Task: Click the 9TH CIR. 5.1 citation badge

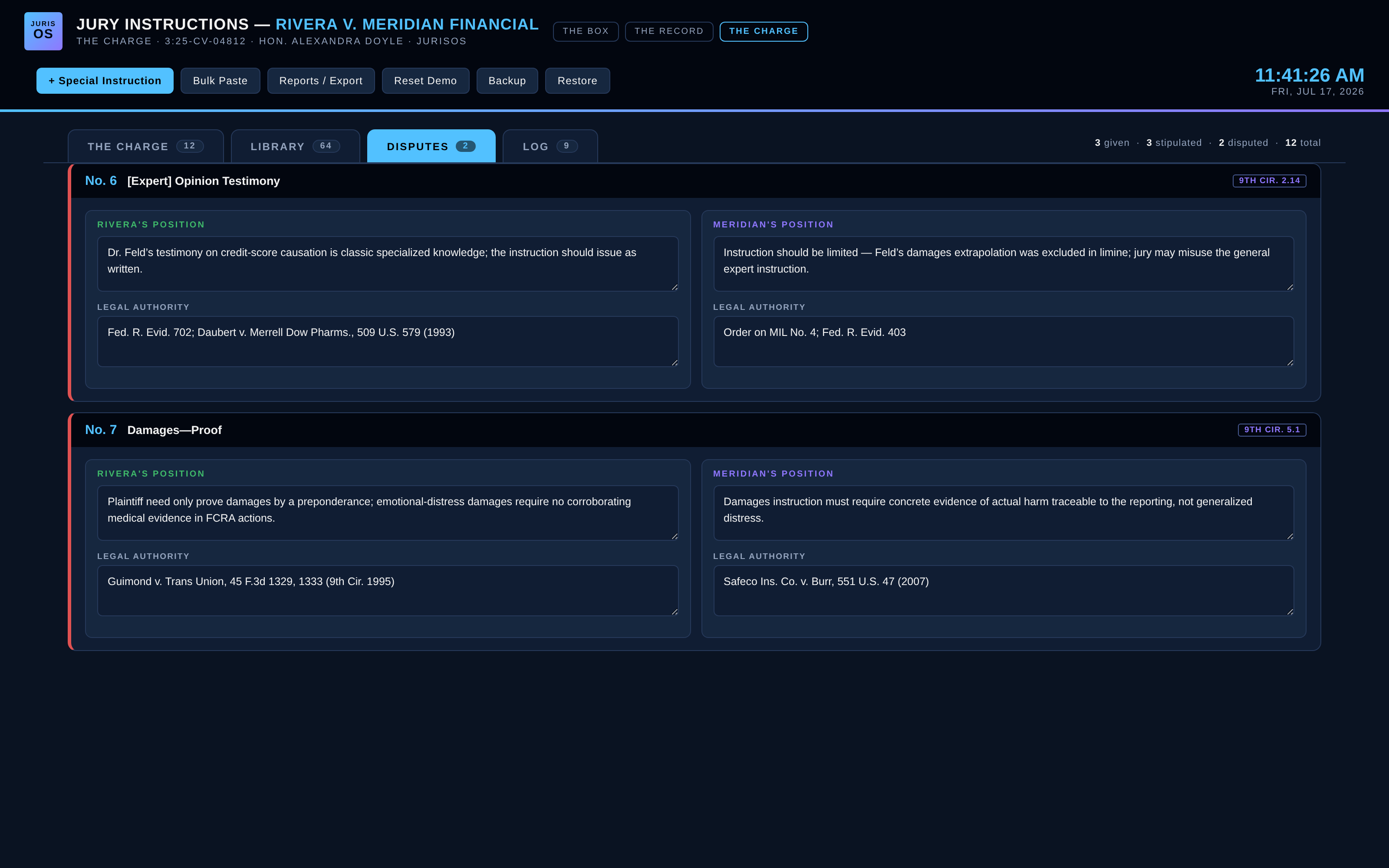Action: tap(1272, 430)
